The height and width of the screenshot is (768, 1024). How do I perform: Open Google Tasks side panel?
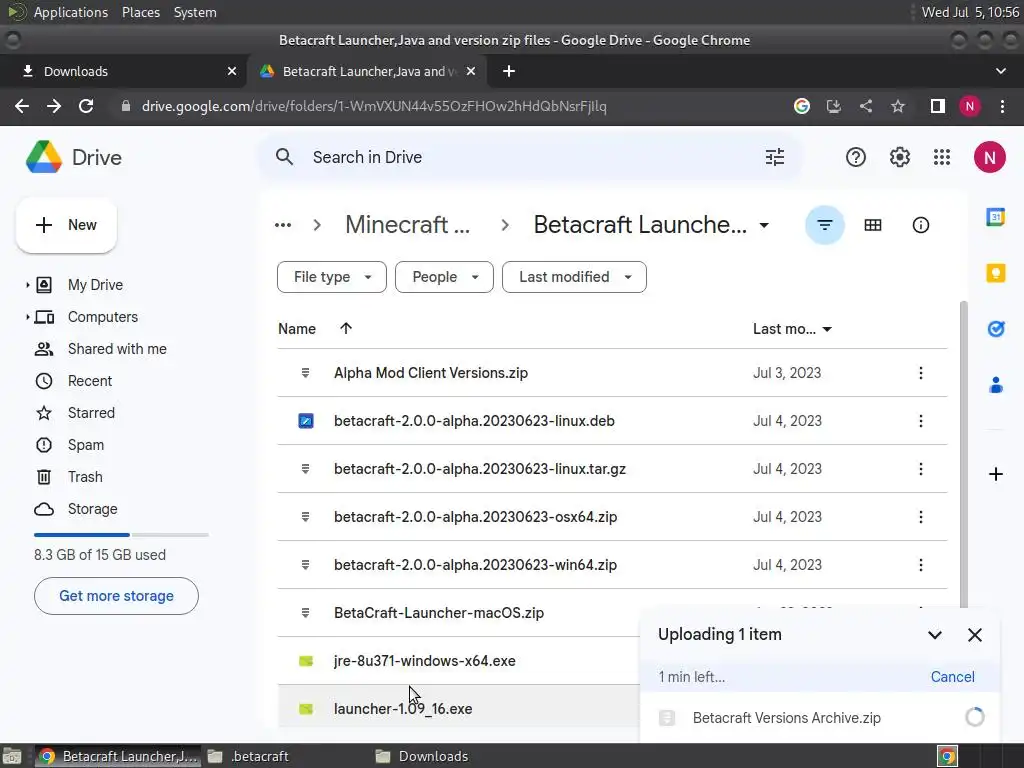coord(995,329)
